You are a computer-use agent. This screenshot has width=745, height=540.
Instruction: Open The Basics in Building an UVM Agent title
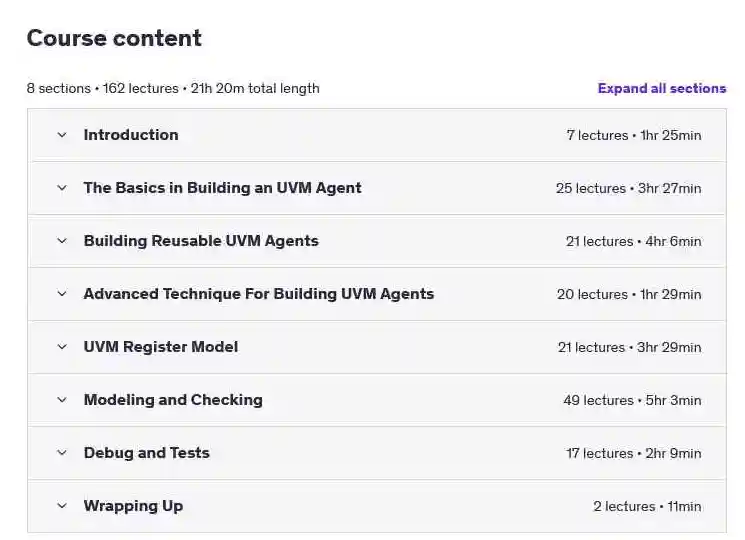click(222, 188)
